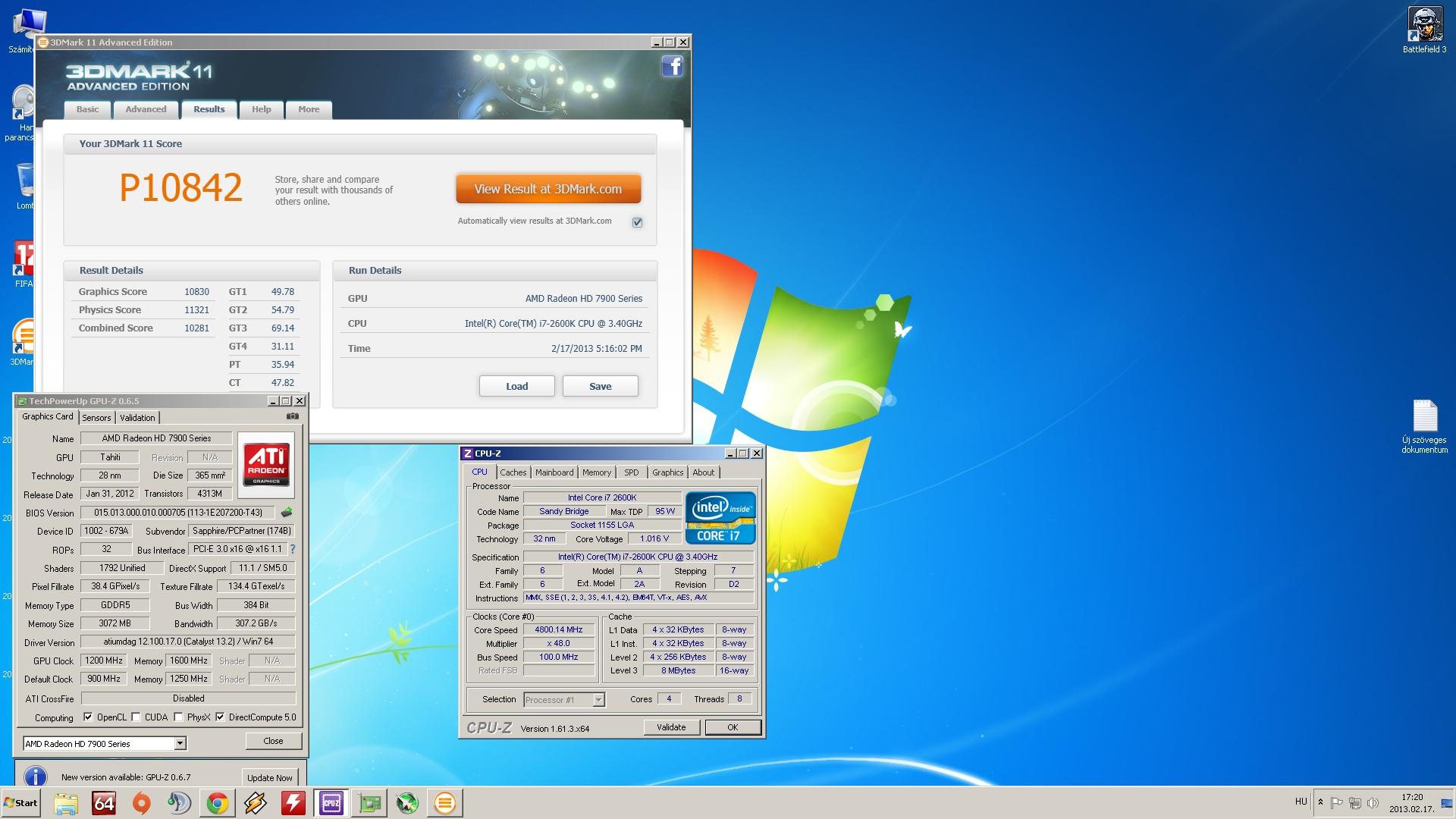The image size is (1456, 819).
Task: Click the Intel Core i7 logo in CPU-Z
Action: click(x=720, y=517)
